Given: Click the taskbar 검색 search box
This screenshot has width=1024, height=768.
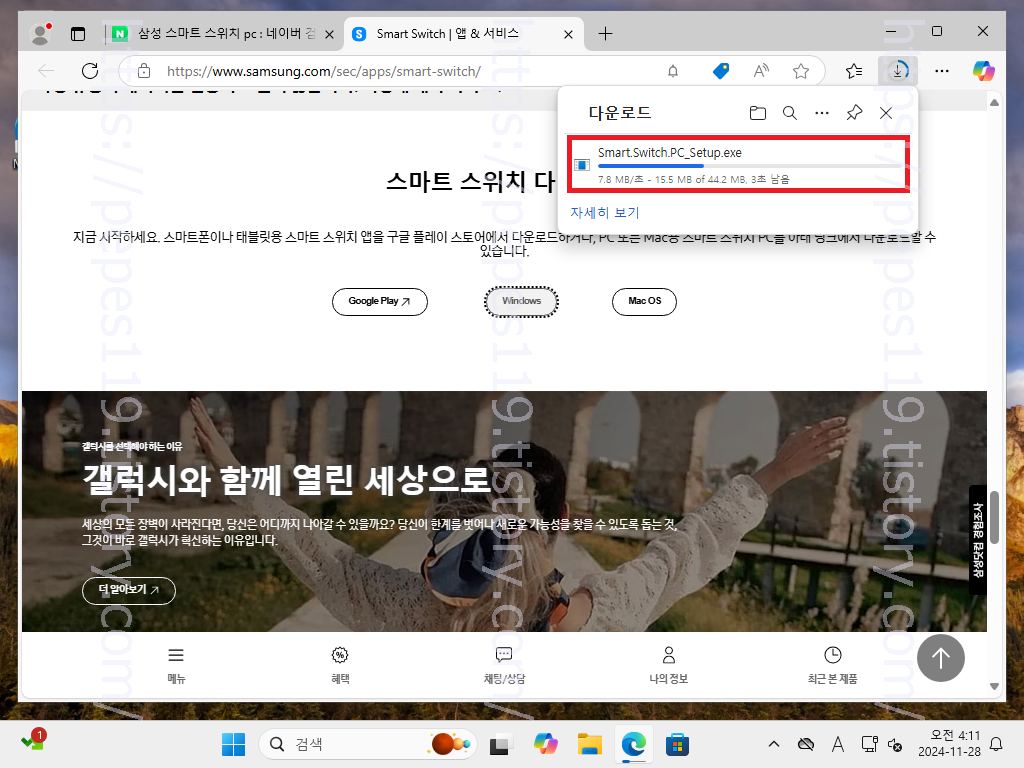Looking at the screenshot, I should 367,744.
